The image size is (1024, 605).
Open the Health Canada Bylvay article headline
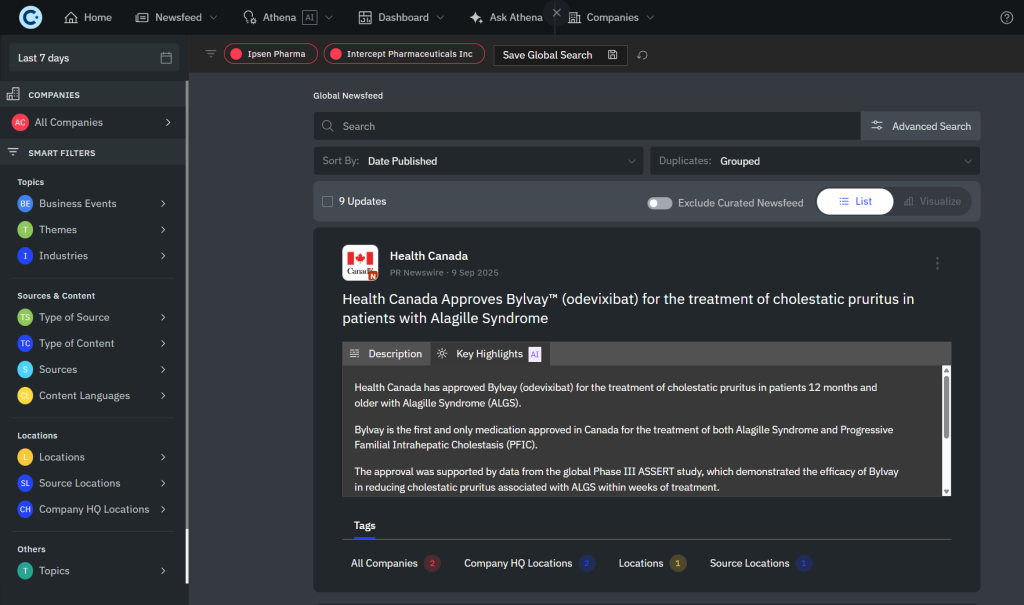pyautogui.click(x=628, y=308)
